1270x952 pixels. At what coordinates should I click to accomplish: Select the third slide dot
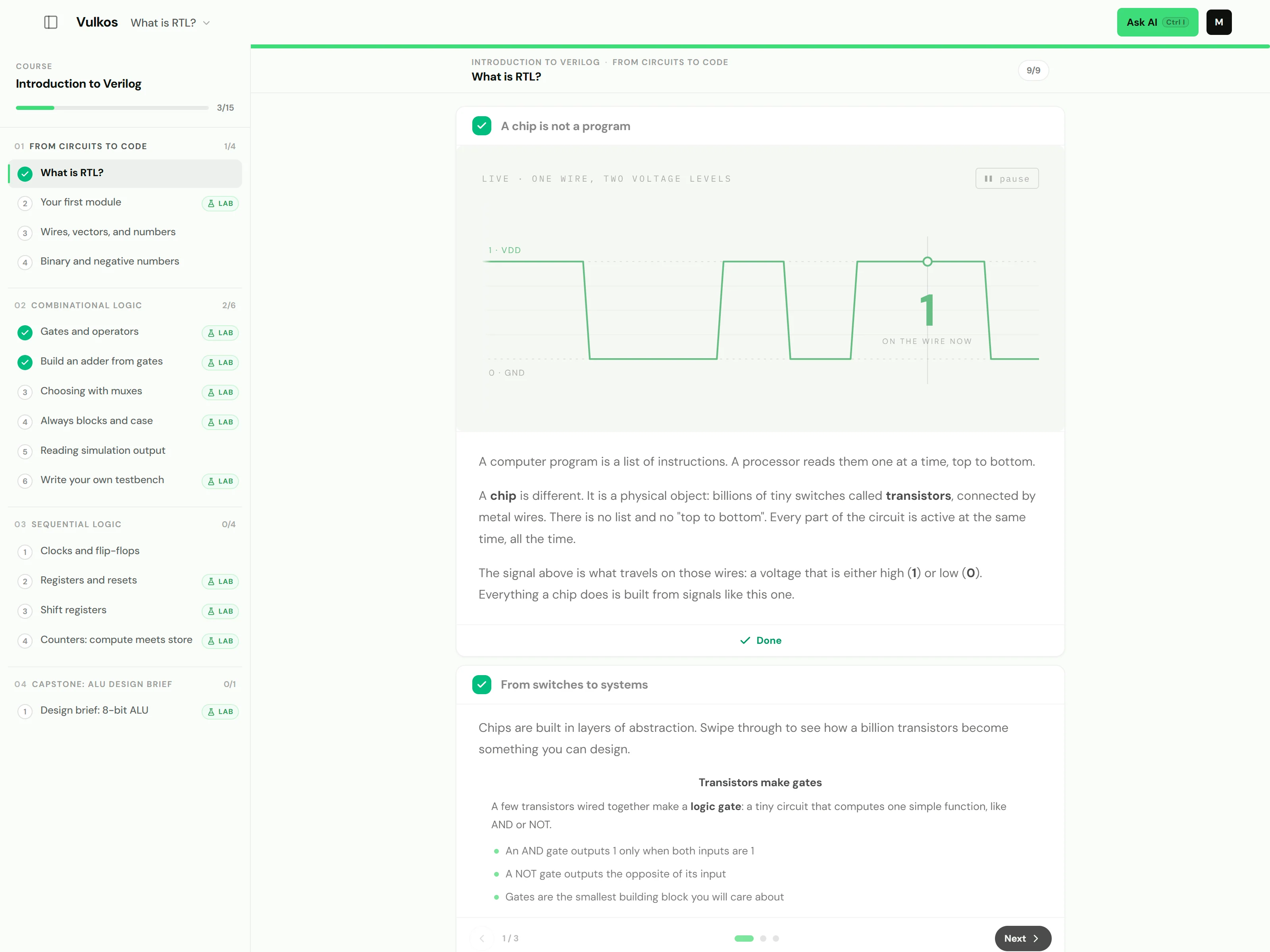click(775, 938)
